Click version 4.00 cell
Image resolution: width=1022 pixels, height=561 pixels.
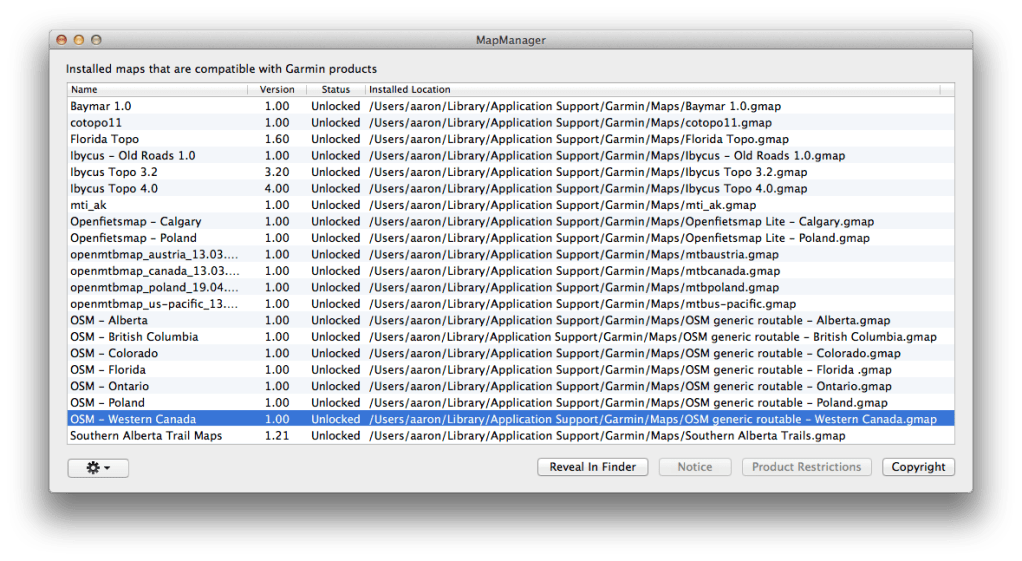pyautogui.click(x=277, y=188)
